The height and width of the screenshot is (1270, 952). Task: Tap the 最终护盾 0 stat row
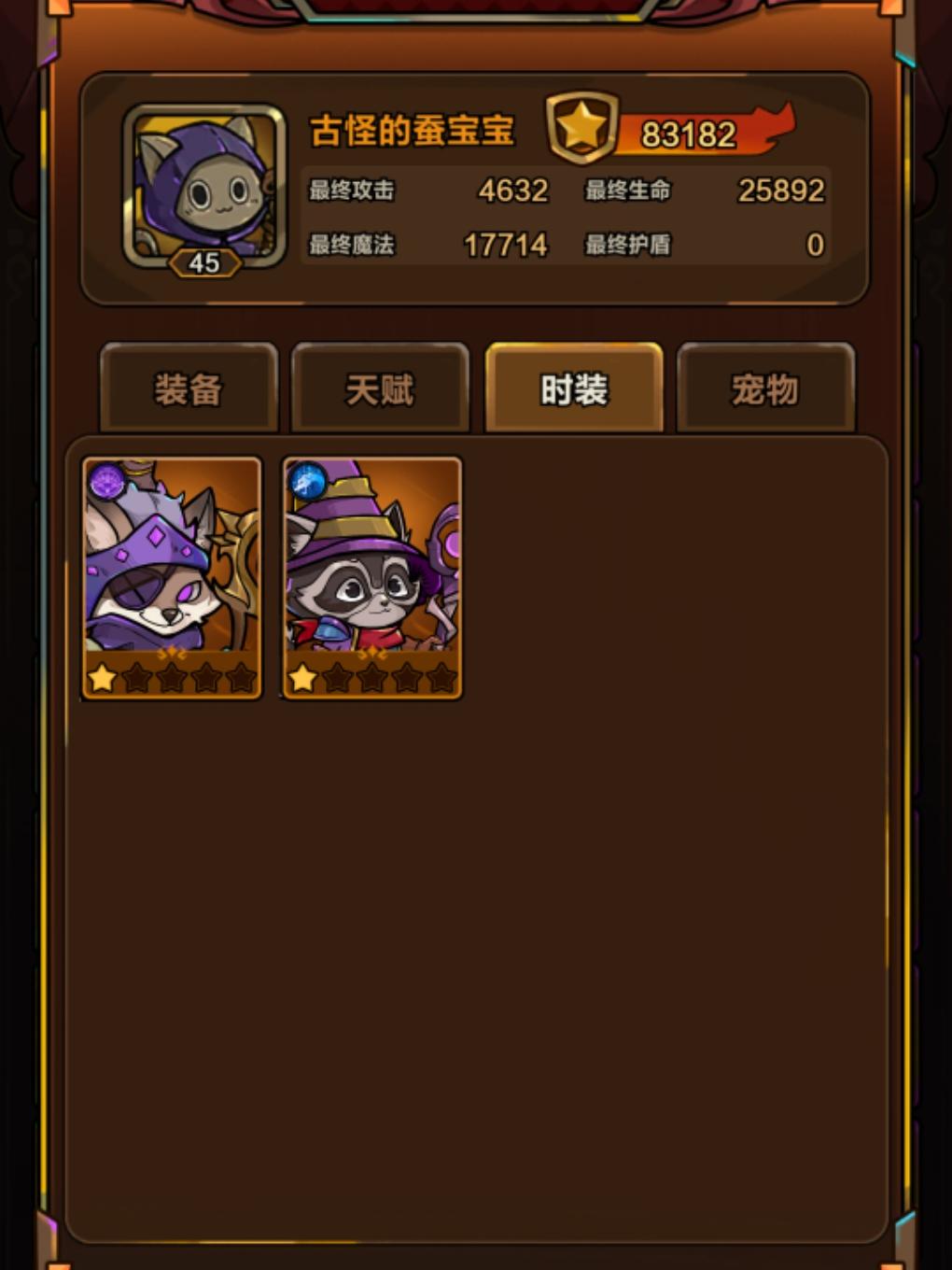point(705,245)
